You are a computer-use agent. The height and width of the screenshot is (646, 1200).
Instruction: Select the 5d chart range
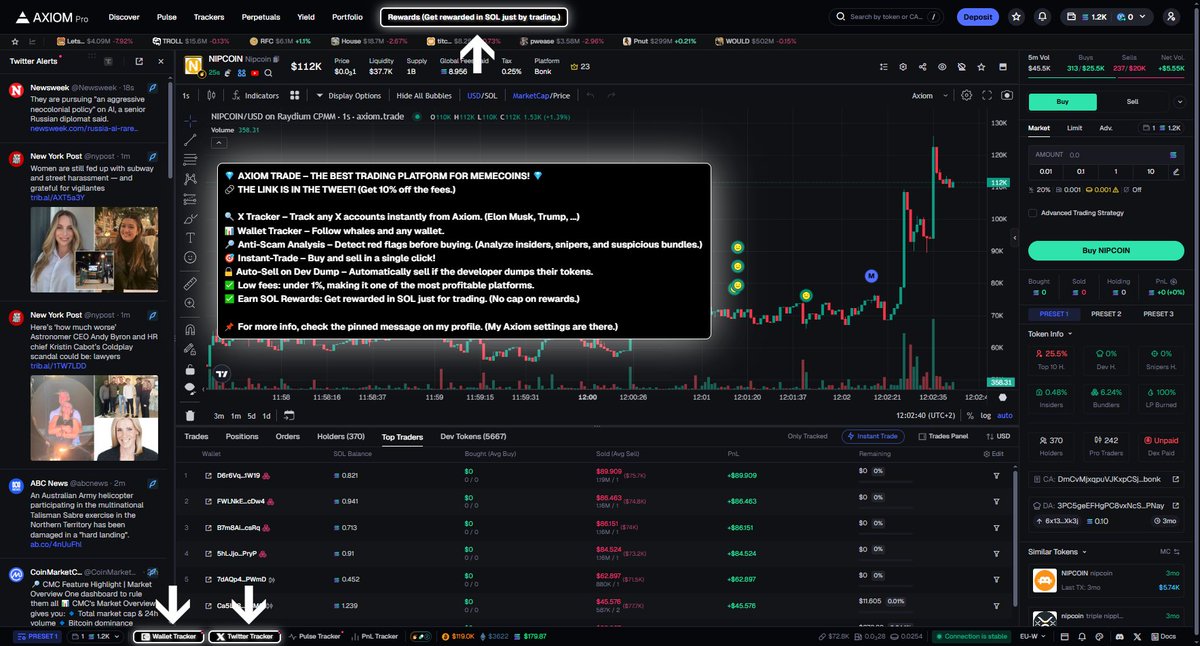tap(251, 416)
